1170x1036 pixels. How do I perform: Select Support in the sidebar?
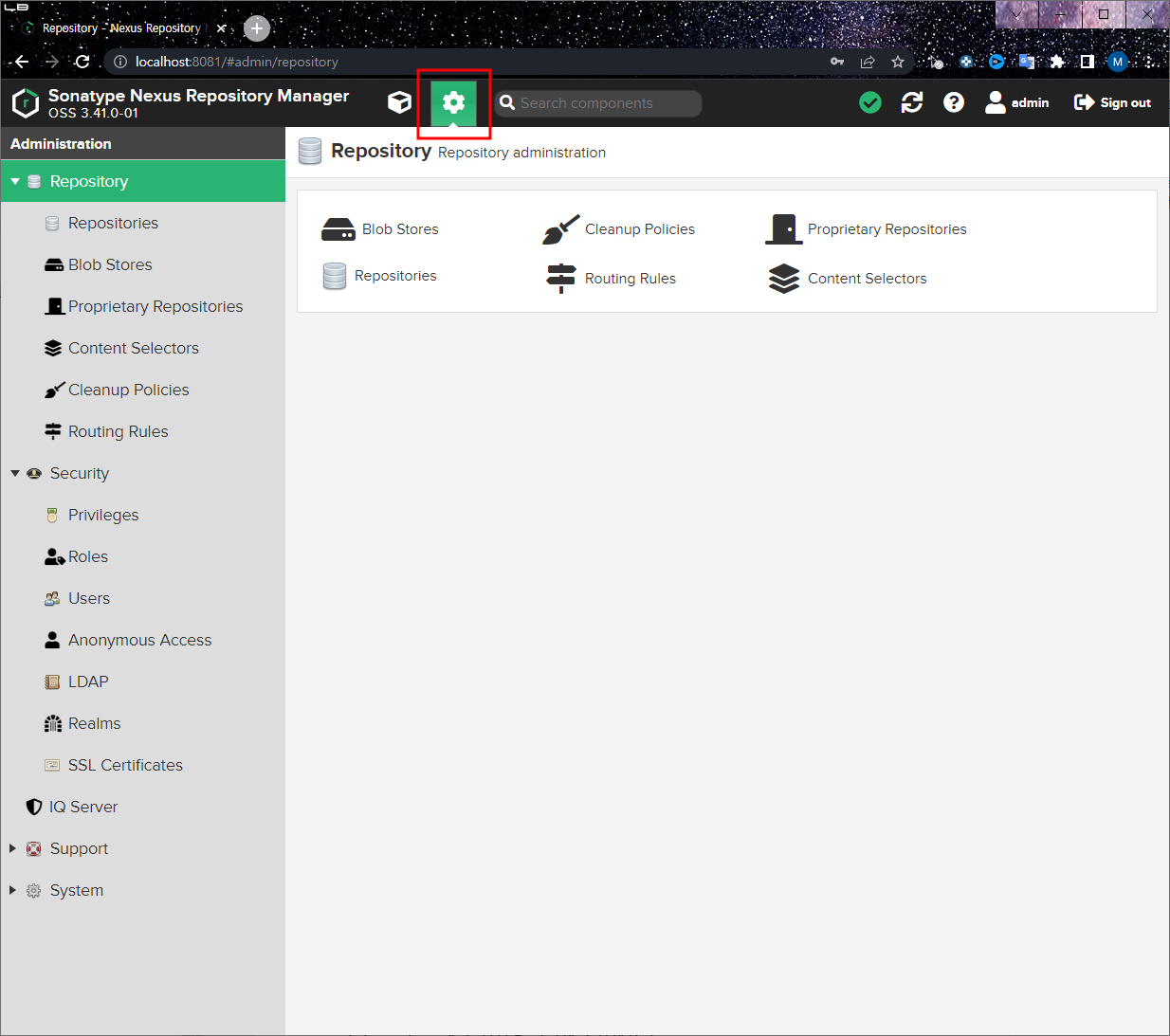tap(143, 848)
